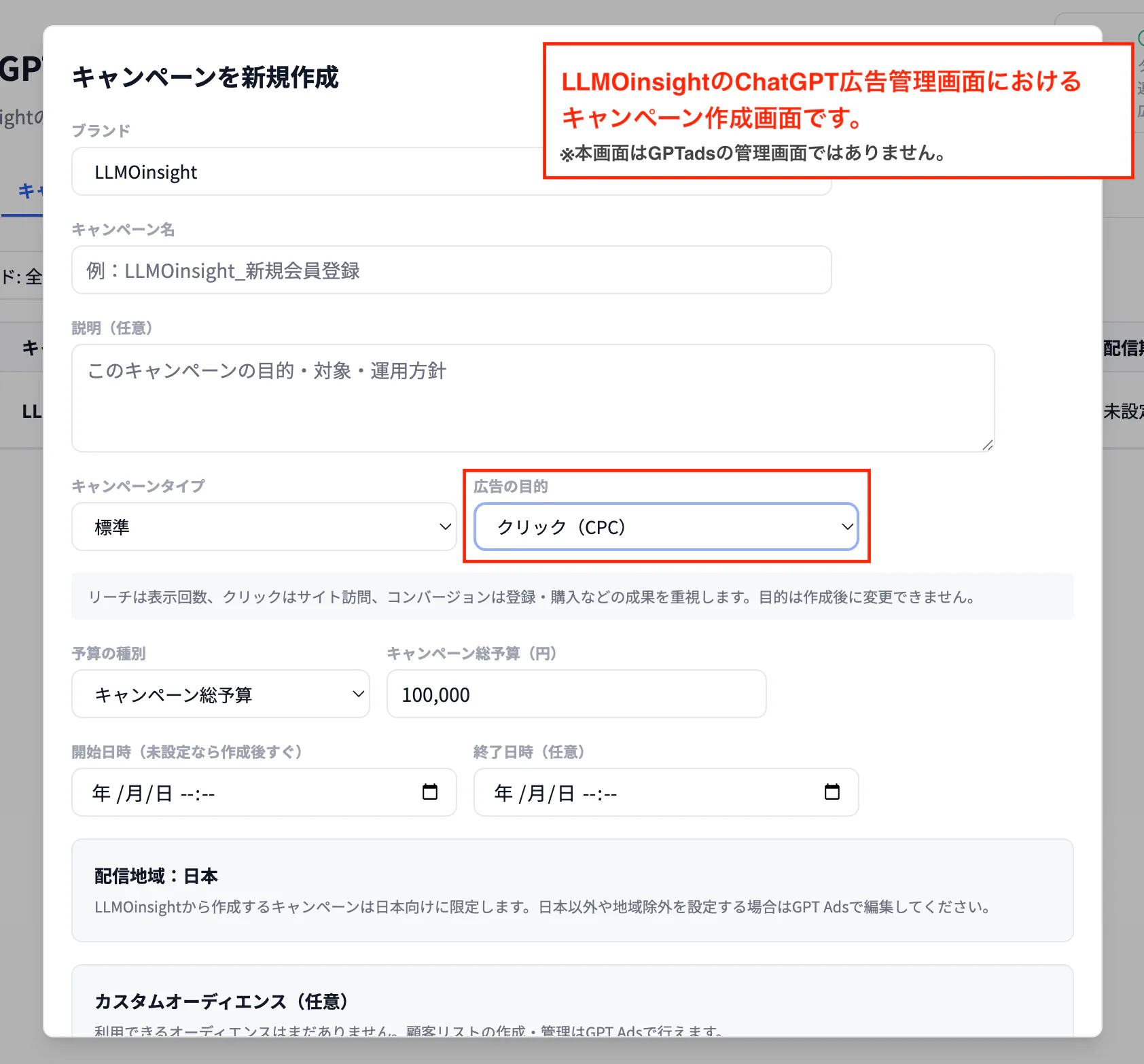
Task: Click the LLMOinsightから作成するキャンペーン description text
Action: [x=543, y=907]
